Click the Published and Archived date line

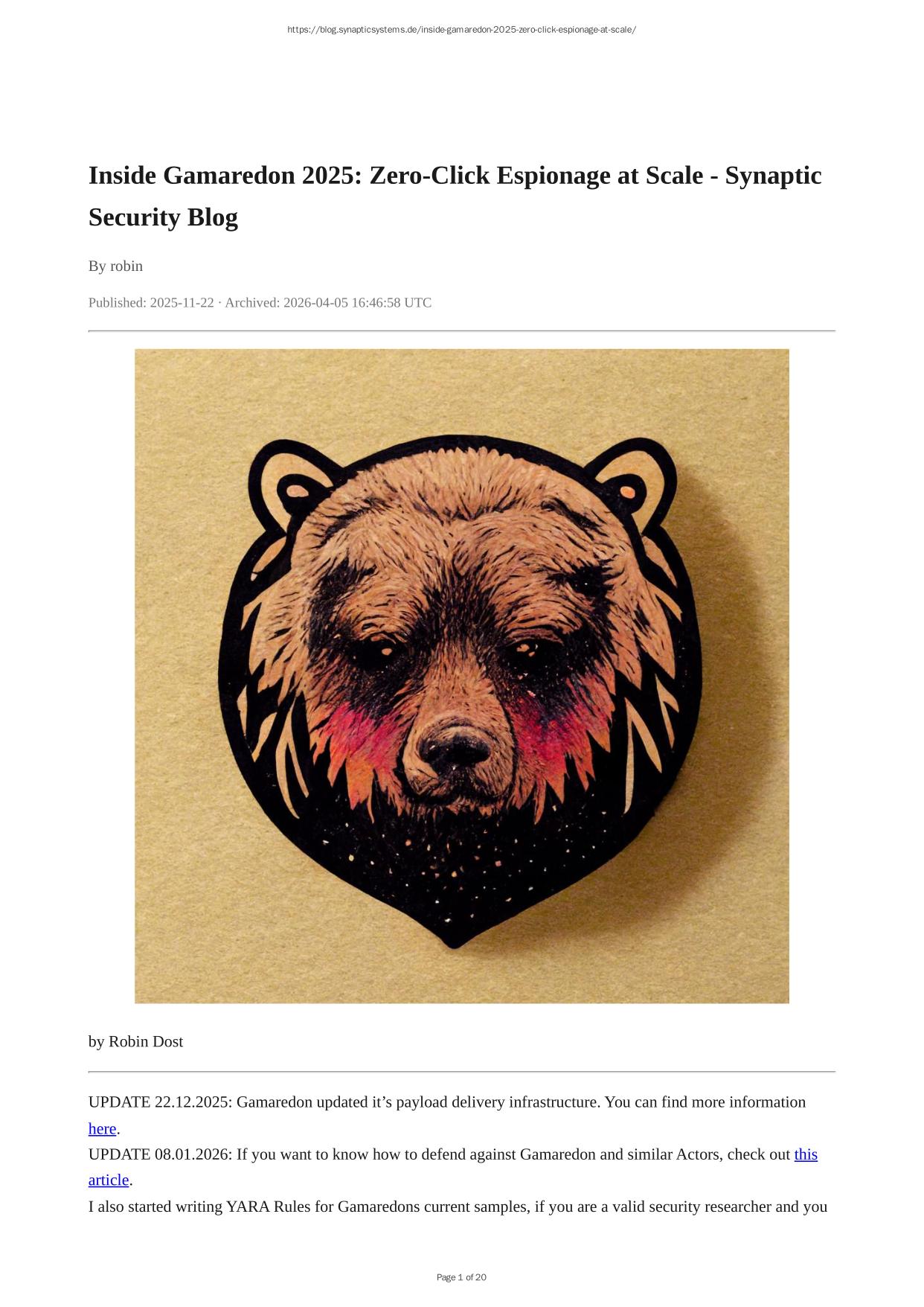pyautogui.click(x=260, y=303)
